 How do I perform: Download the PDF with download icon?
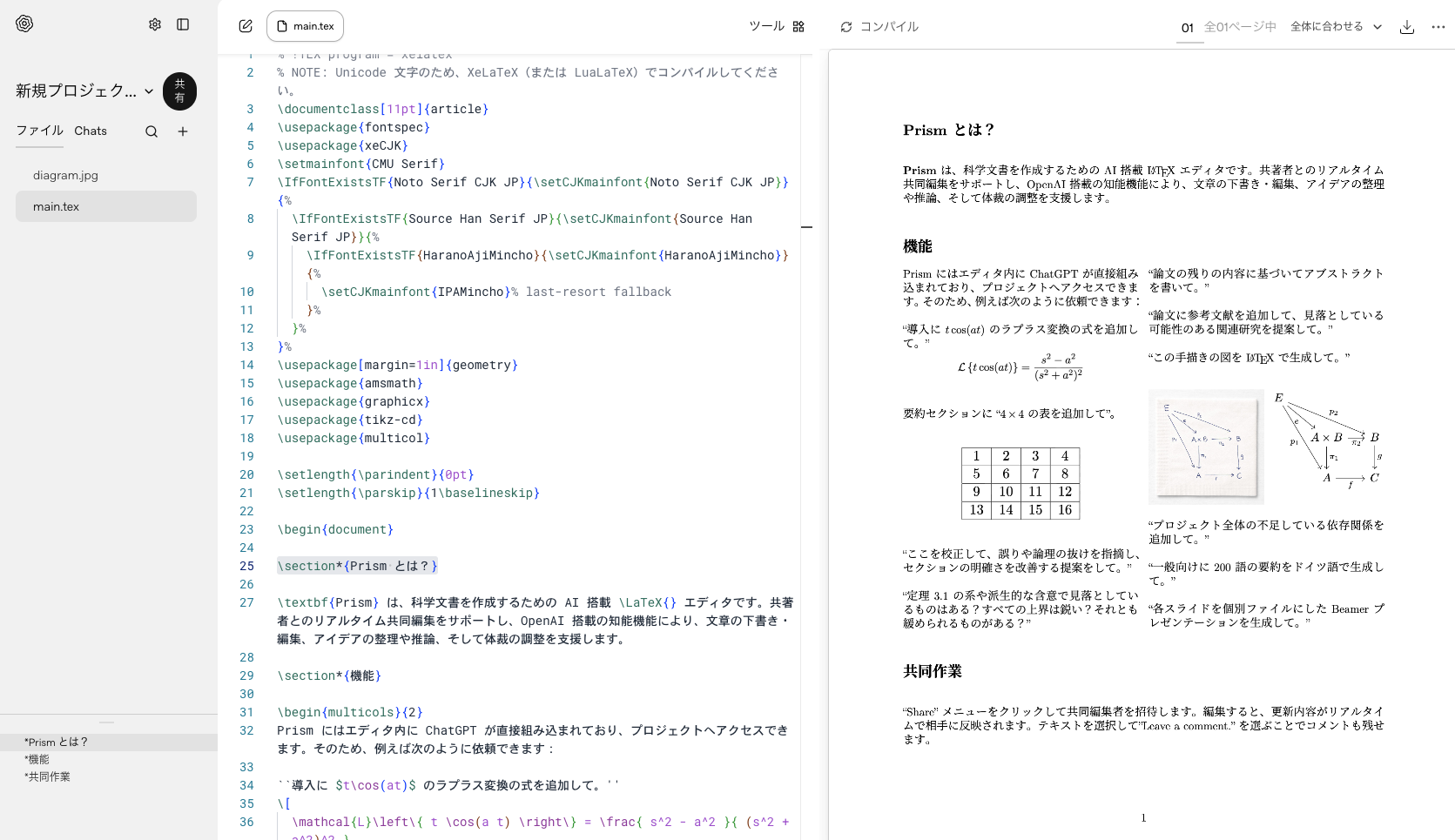(1406, 27)
